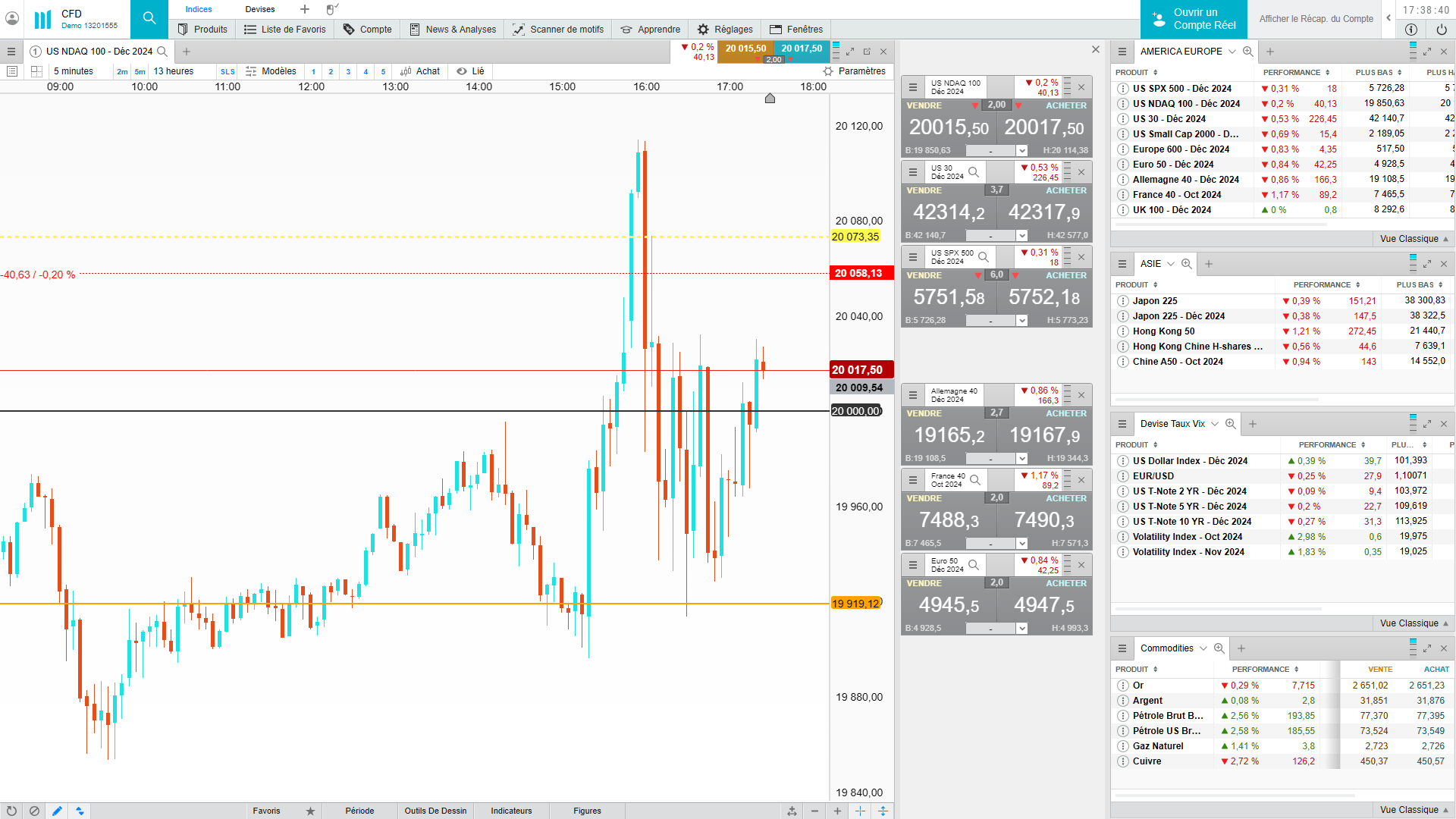The height and width of the screenshot is (819, 1456).
Task: Click the power logout icon
Action: point(1441,30)
